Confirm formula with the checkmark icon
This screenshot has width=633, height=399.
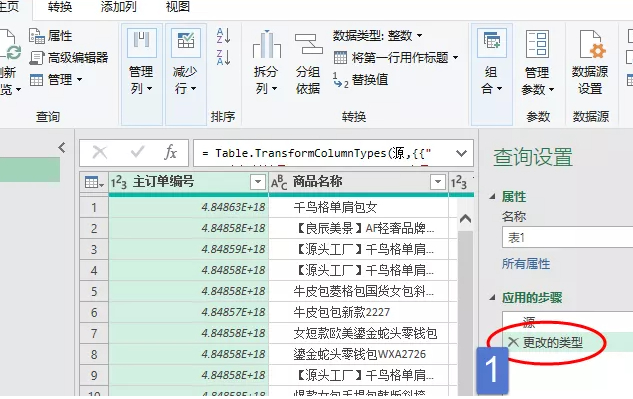tap(137, 152)
